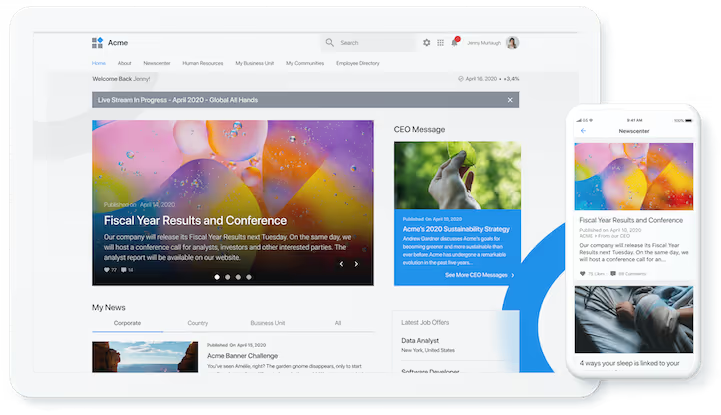Open the Human Resources menu
The height and width of the screenshot is (415, 721).
point(203,63)
